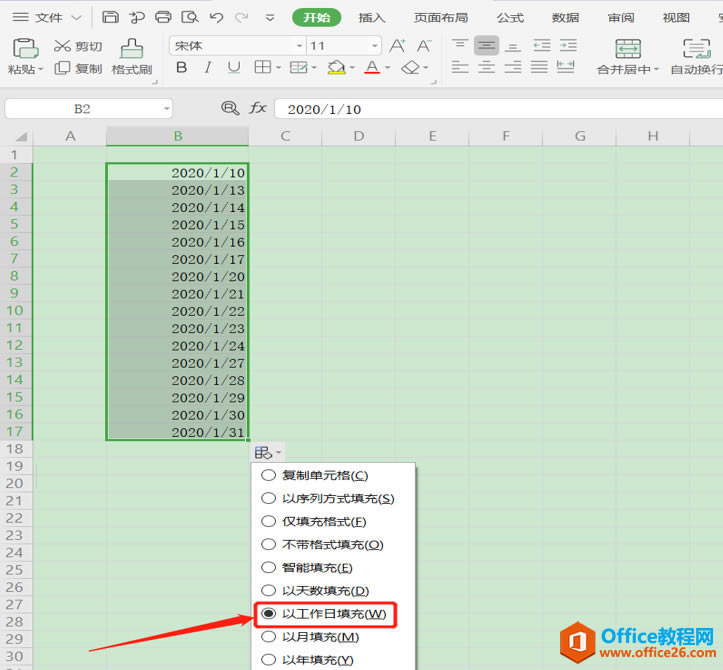Viewport: 723px width, 670px height.
Task: Click the Save icon in quick access toolbar
Action: click(110, 18)
